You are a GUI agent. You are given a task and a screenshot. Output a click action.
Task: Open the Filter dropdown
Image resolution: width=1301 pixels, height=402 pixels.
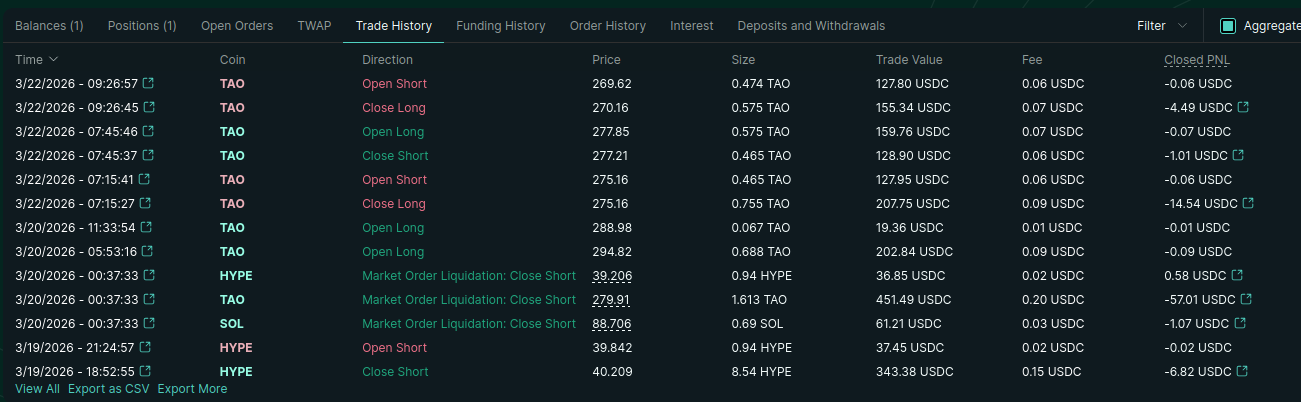tap(1162, 26)
